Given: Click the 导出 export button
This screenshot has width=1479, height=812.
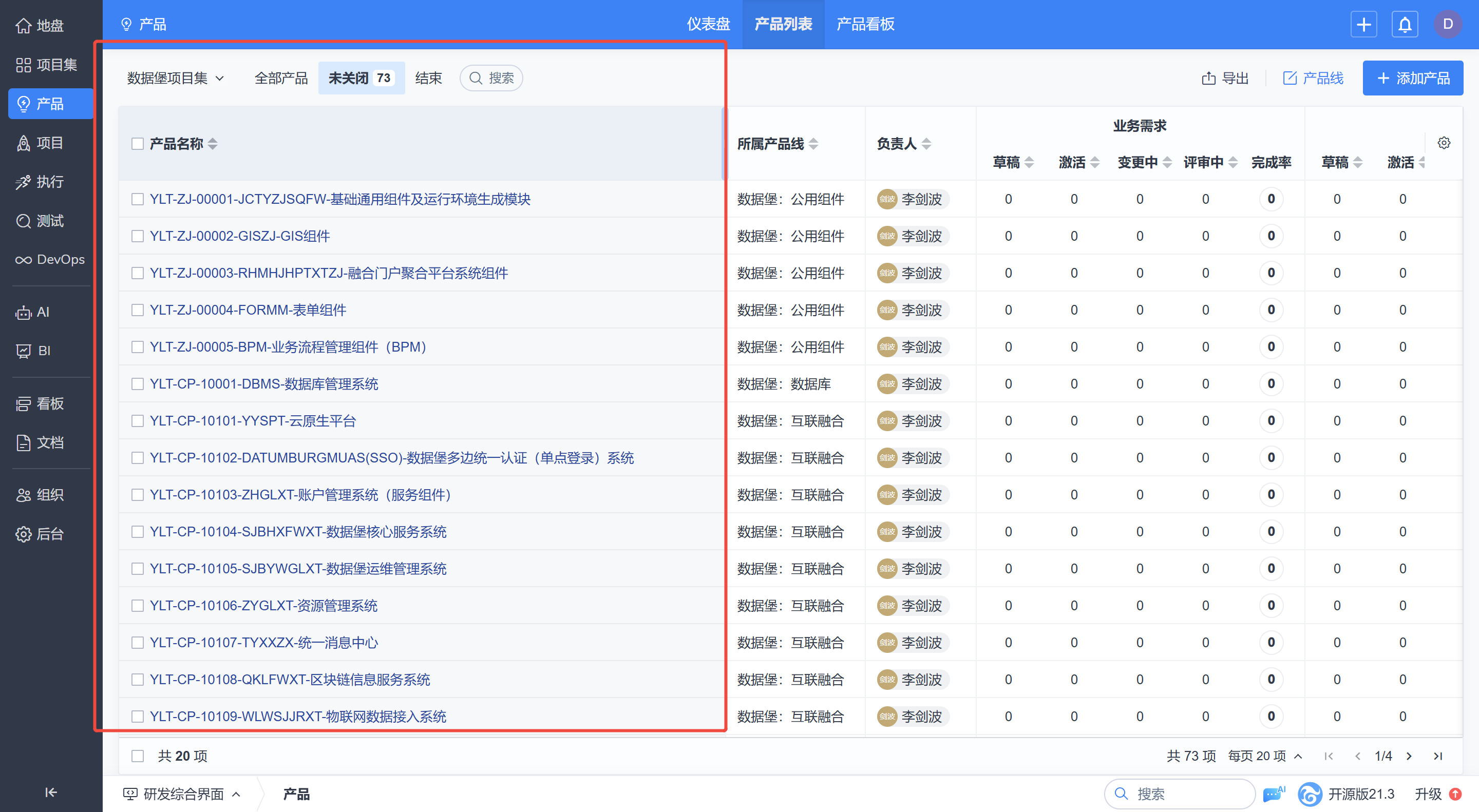Looking at the screenshot, I should pyautogui.click(x=1226, y=78).
